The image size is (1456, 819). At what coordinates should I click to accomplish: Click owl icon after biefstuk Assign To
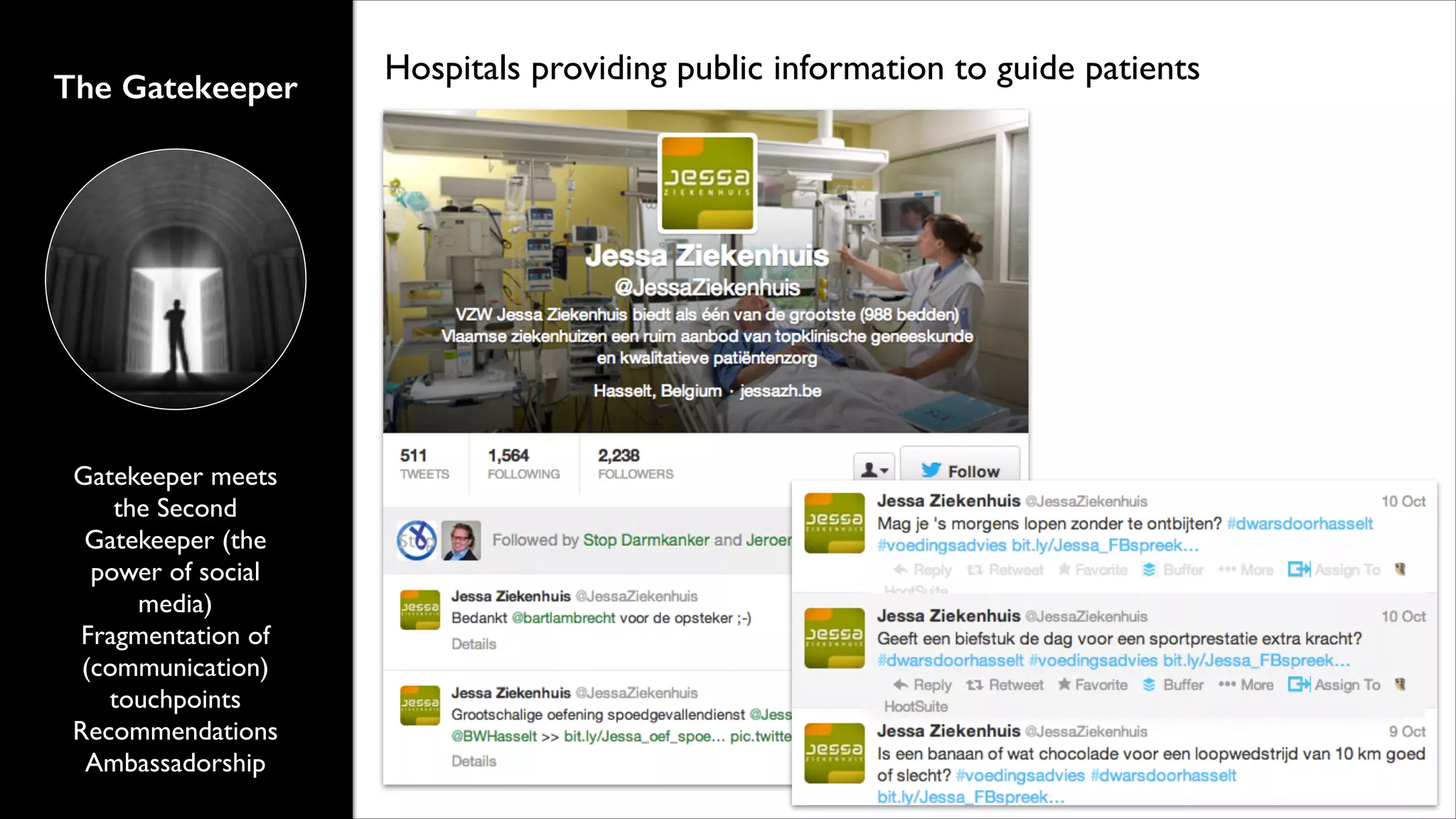click(1401, 685)
